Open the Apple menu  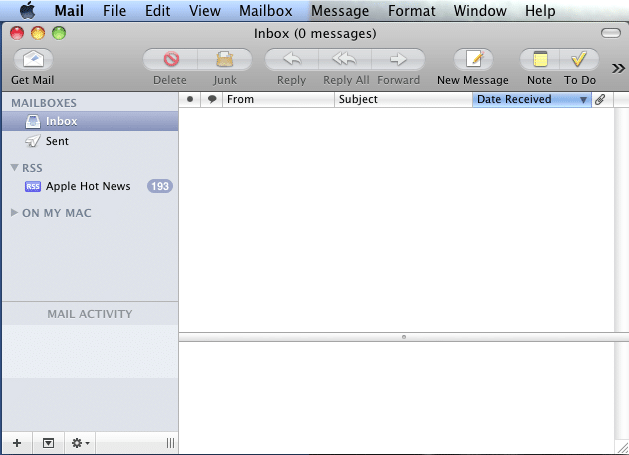(28, 10)
